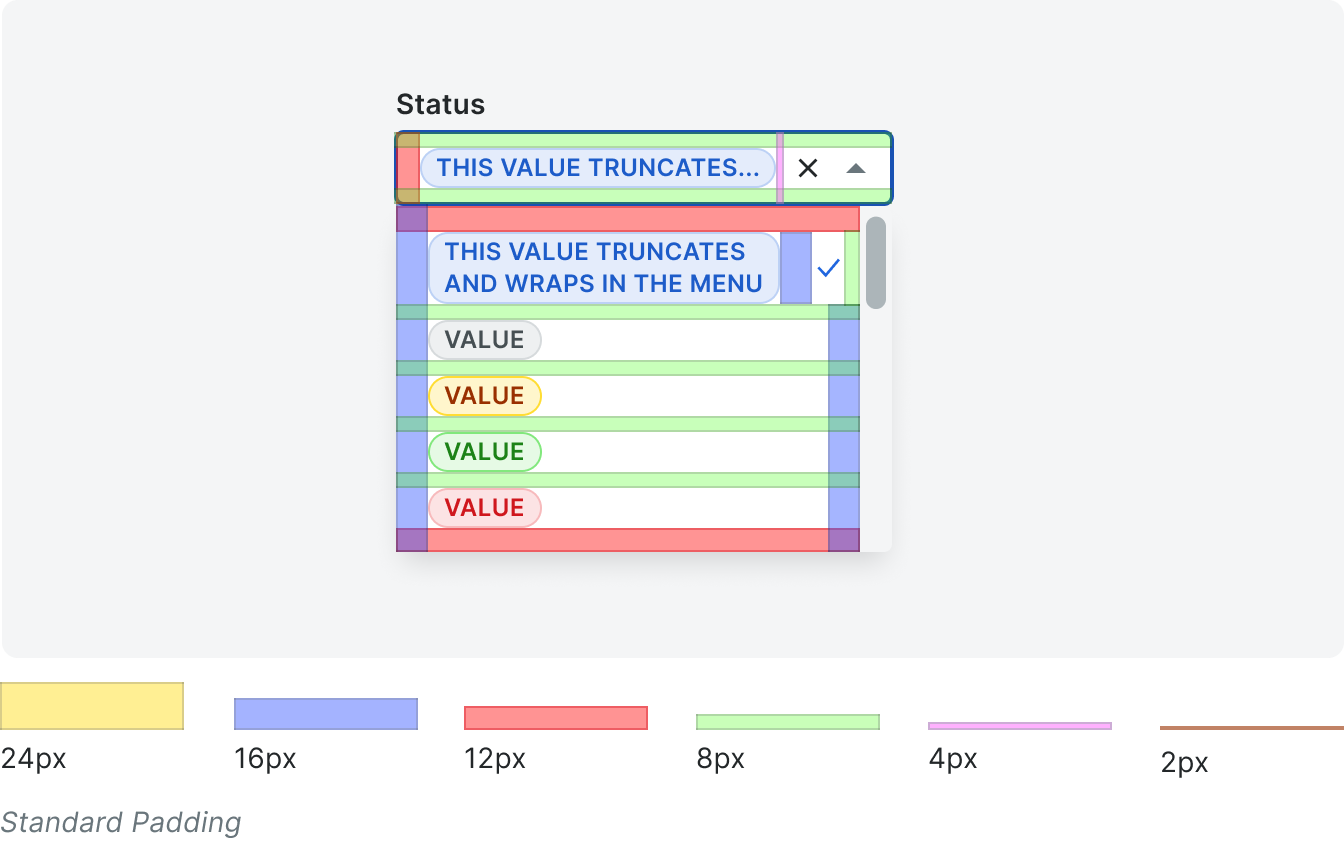Click the Status field label
Viewport: 1344px width, 842px height.
tap(440, 104)
